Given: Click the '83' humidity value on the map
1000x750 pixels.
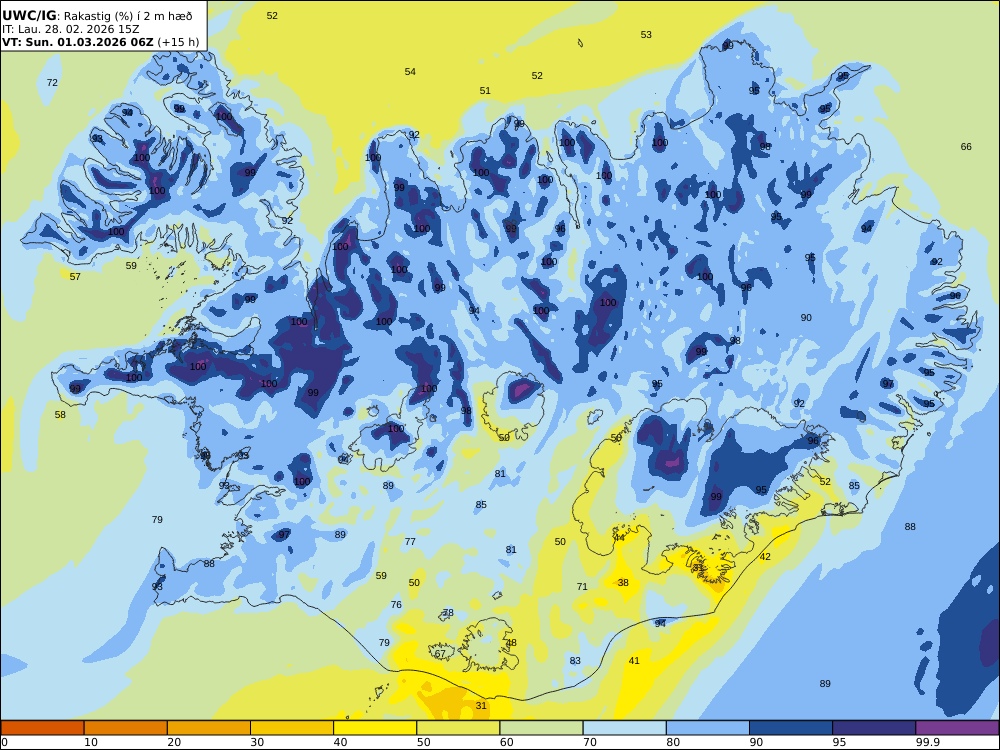Looking at the screenshot, I should click(x=575, y=661).
